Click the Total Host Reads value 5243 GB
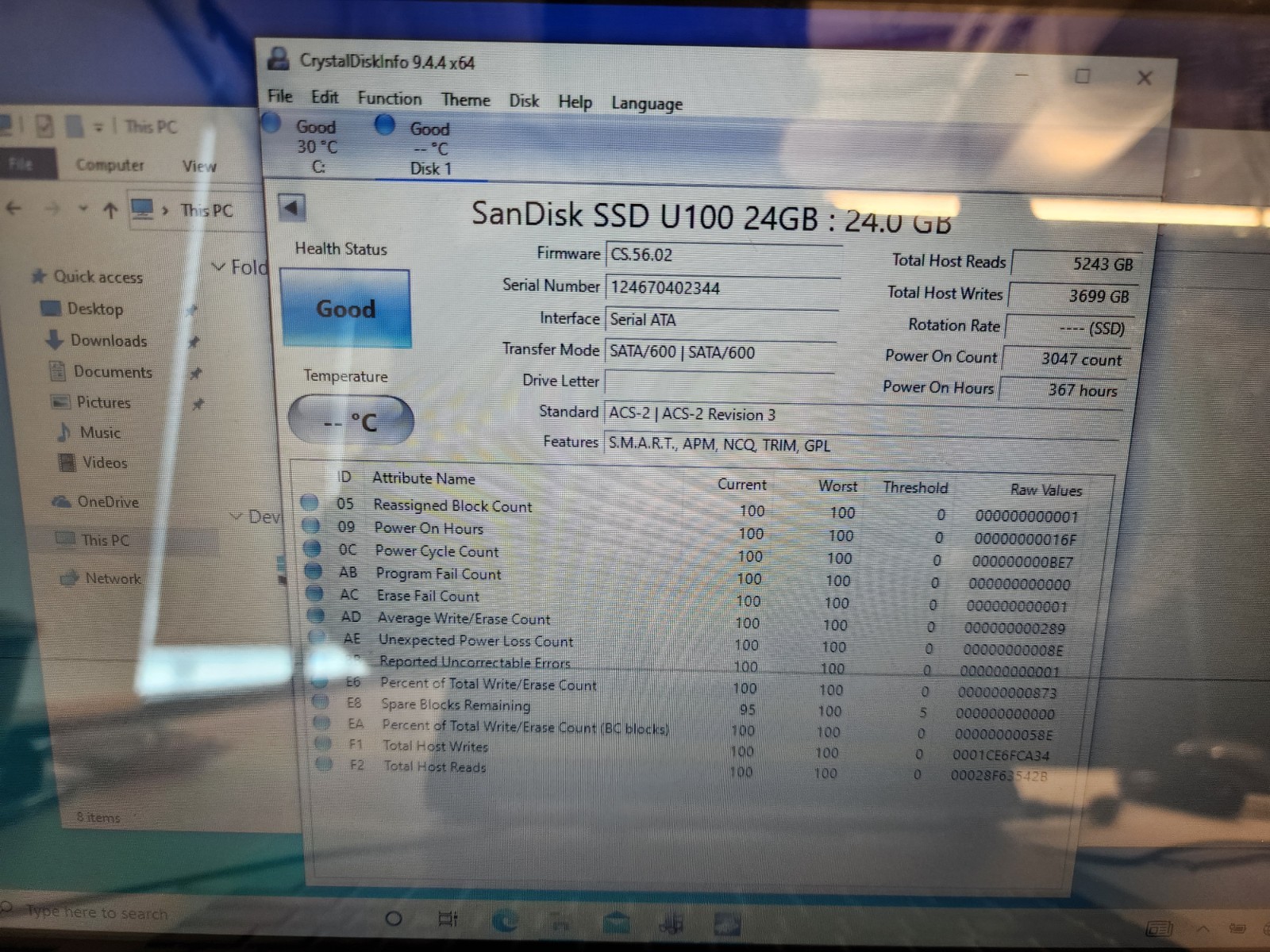Viewport: 1270px width, 952px height. pos(1076,264)
